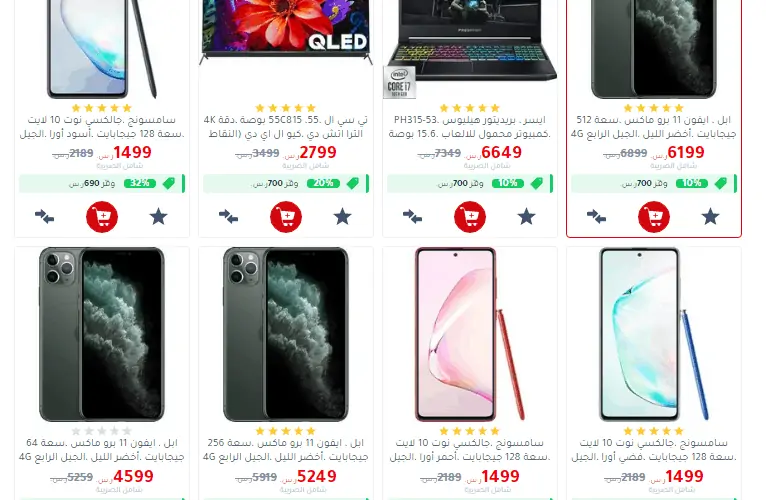Favorite the Acer Predator laptop
The height and width of the screenshot is (500, 766).
(527, 217)
